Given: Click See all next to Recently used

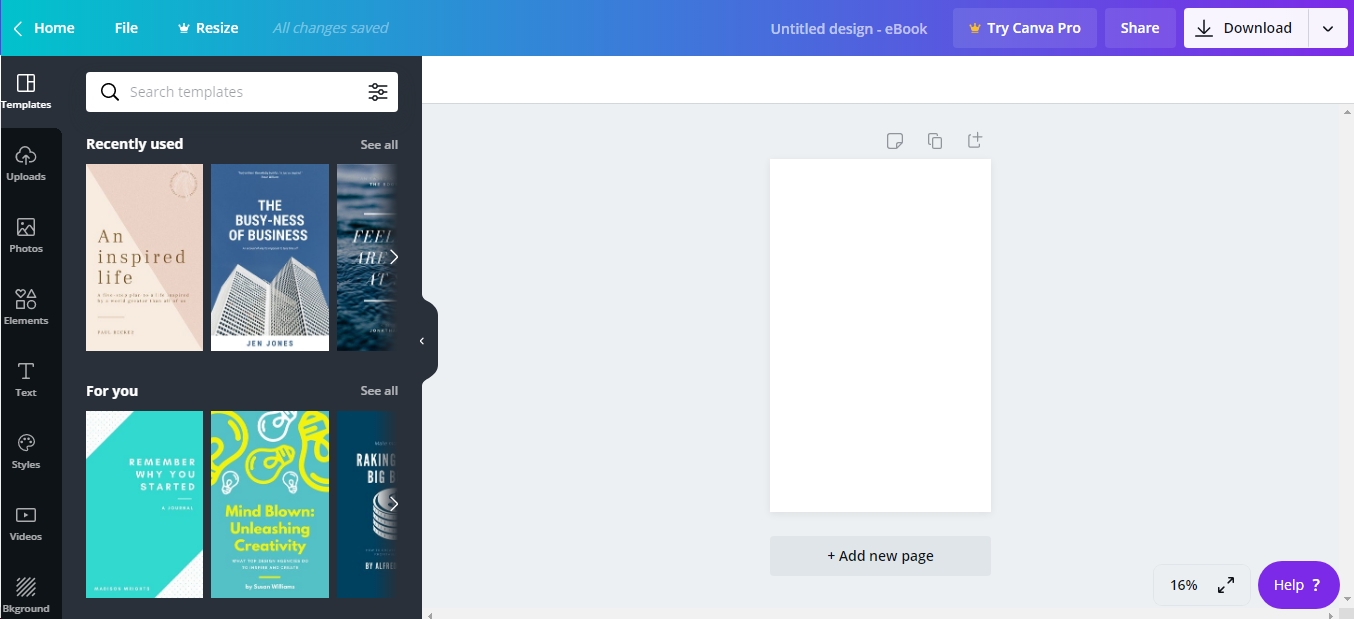Looking at the screenshot, I should tap(379, 144).
